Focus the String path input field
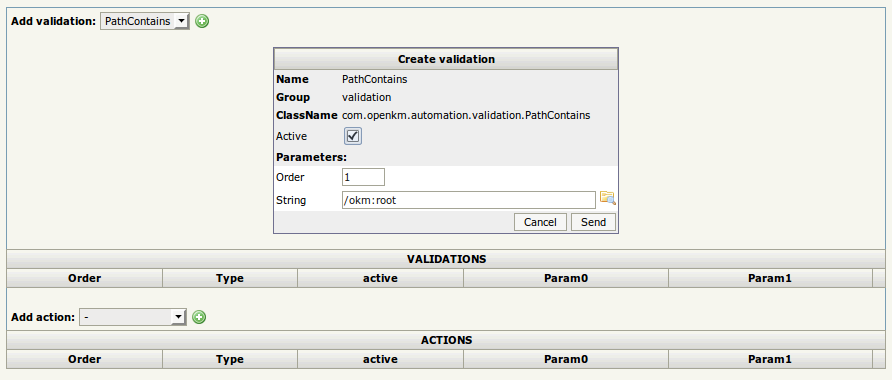The image size is (892, 380). [468, 200]
